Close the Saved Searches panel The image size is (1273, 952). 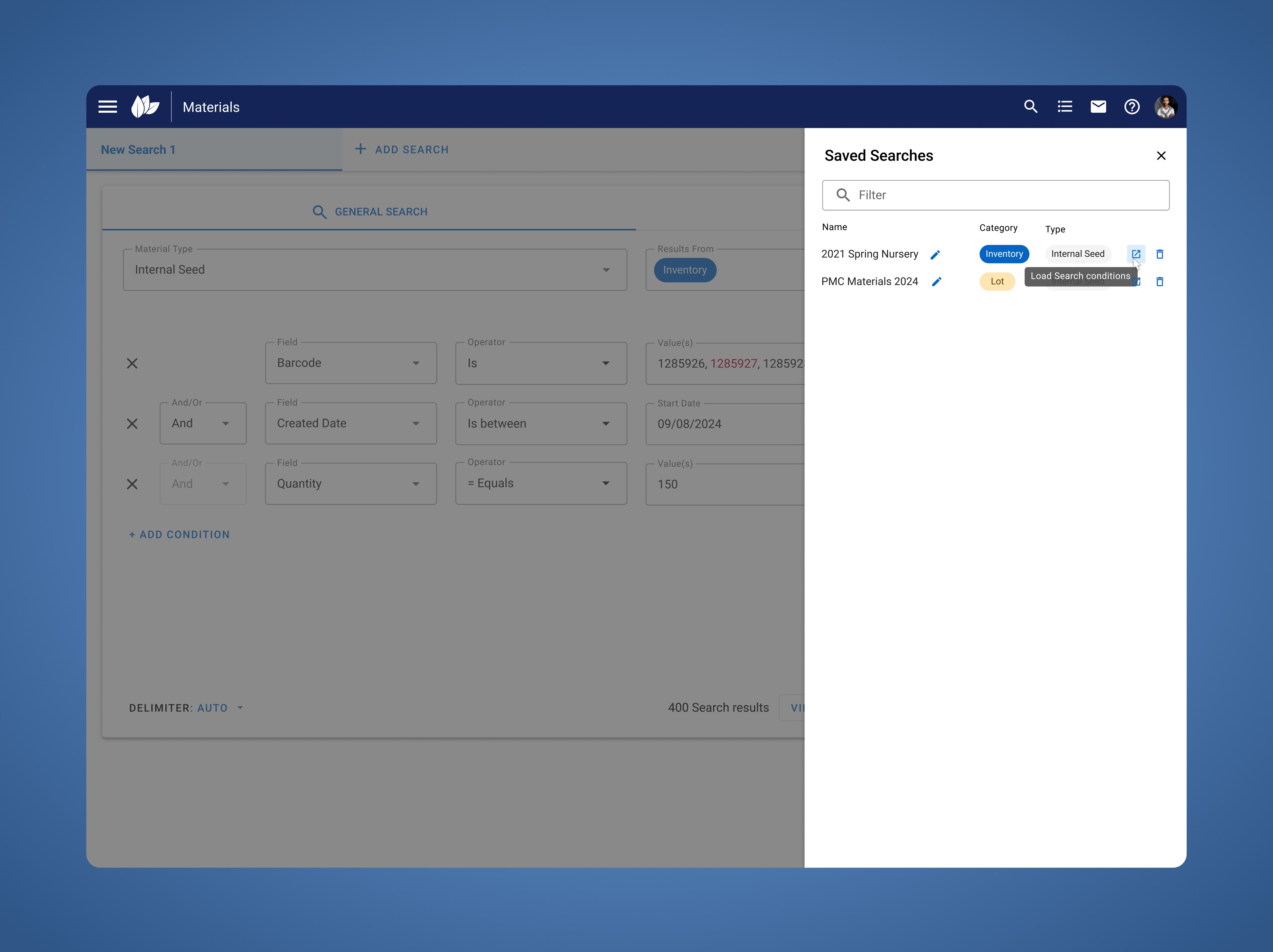coord(1161,156)
